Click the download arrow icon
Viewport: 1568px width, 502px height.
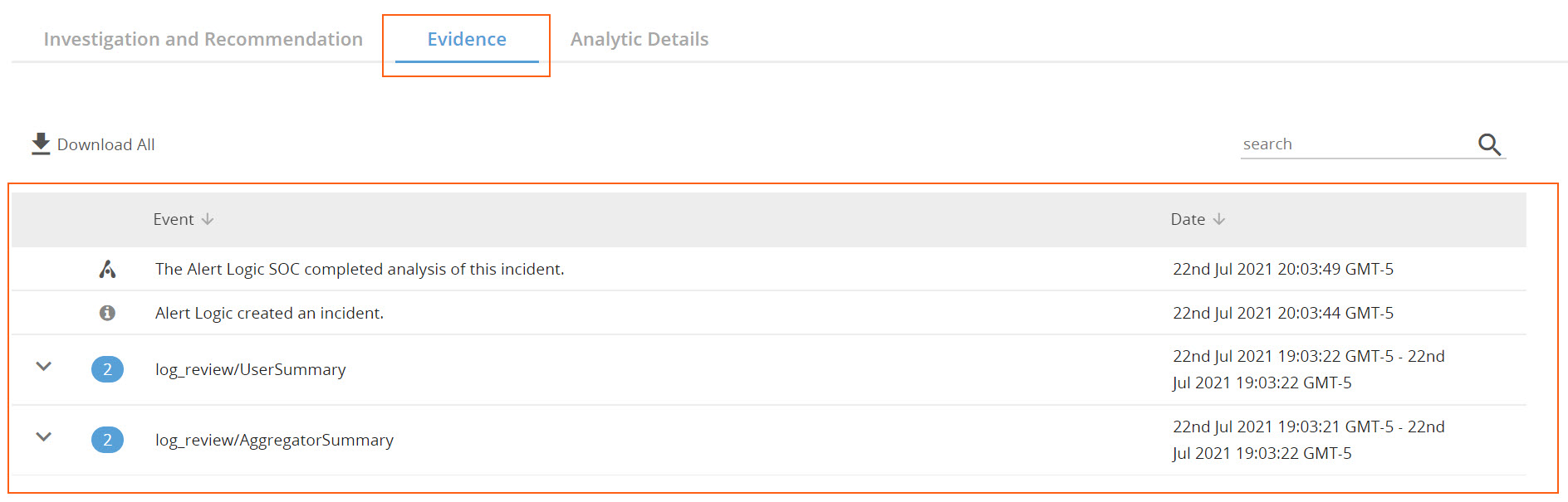pos(41,144)
